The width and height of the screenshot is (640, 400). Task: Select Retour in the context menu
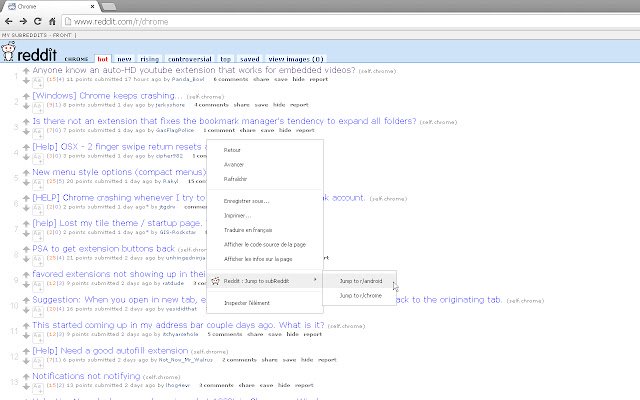pyautogui.click(x=265, y=150)
